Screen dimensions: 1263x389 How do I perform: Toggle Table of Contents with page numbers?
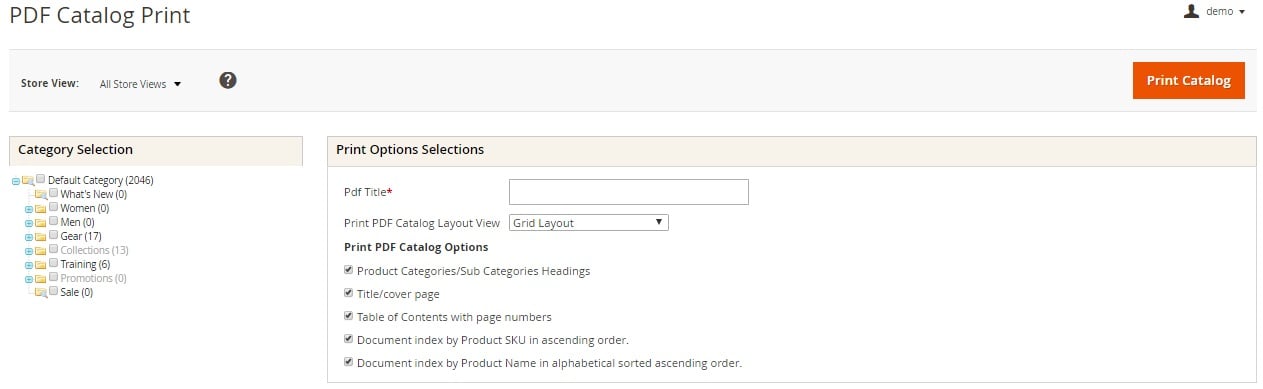point(348,316)
